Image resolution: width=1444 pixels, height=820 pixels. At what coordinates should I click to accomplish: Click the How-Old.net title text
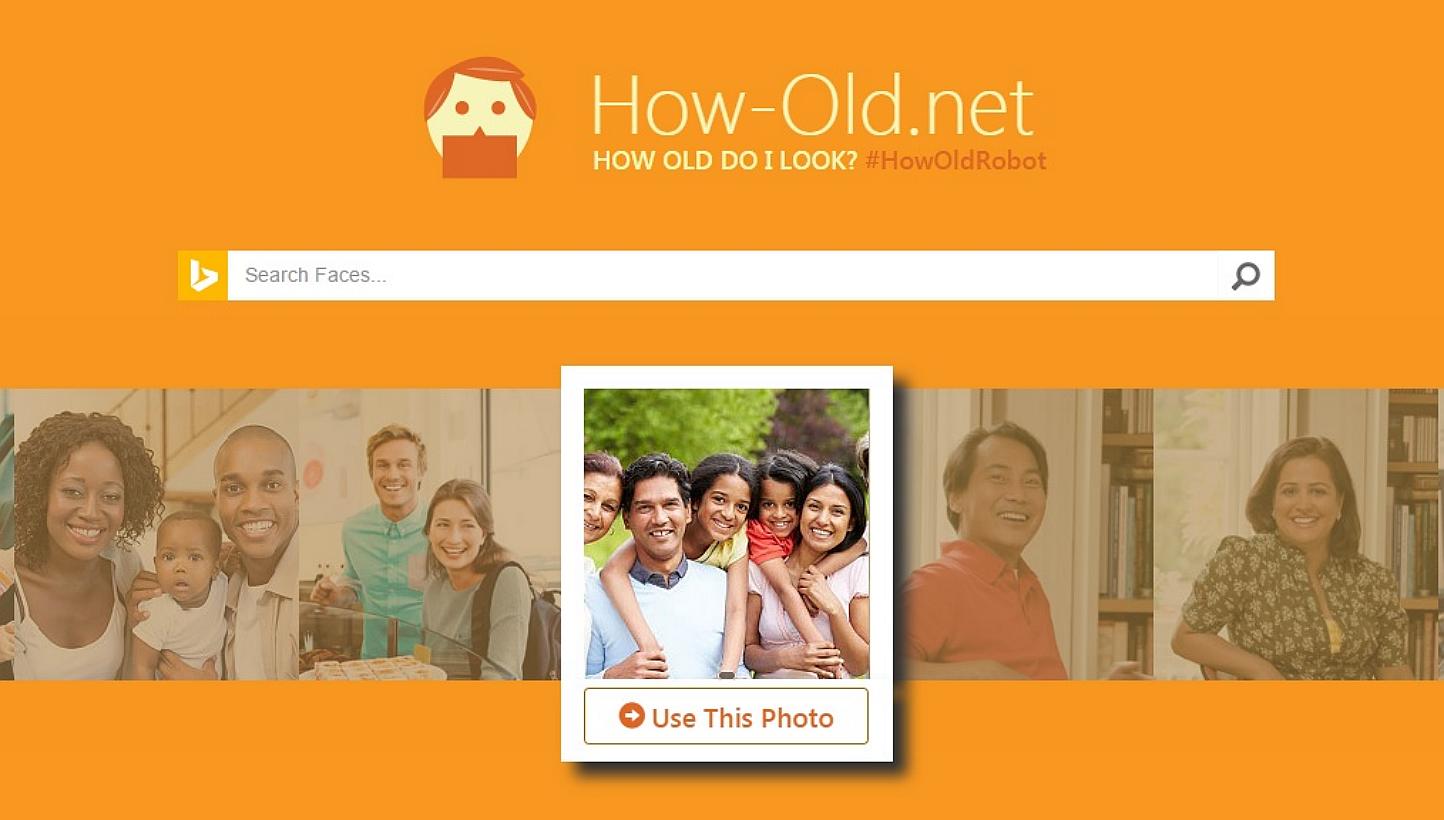point(811,105)
